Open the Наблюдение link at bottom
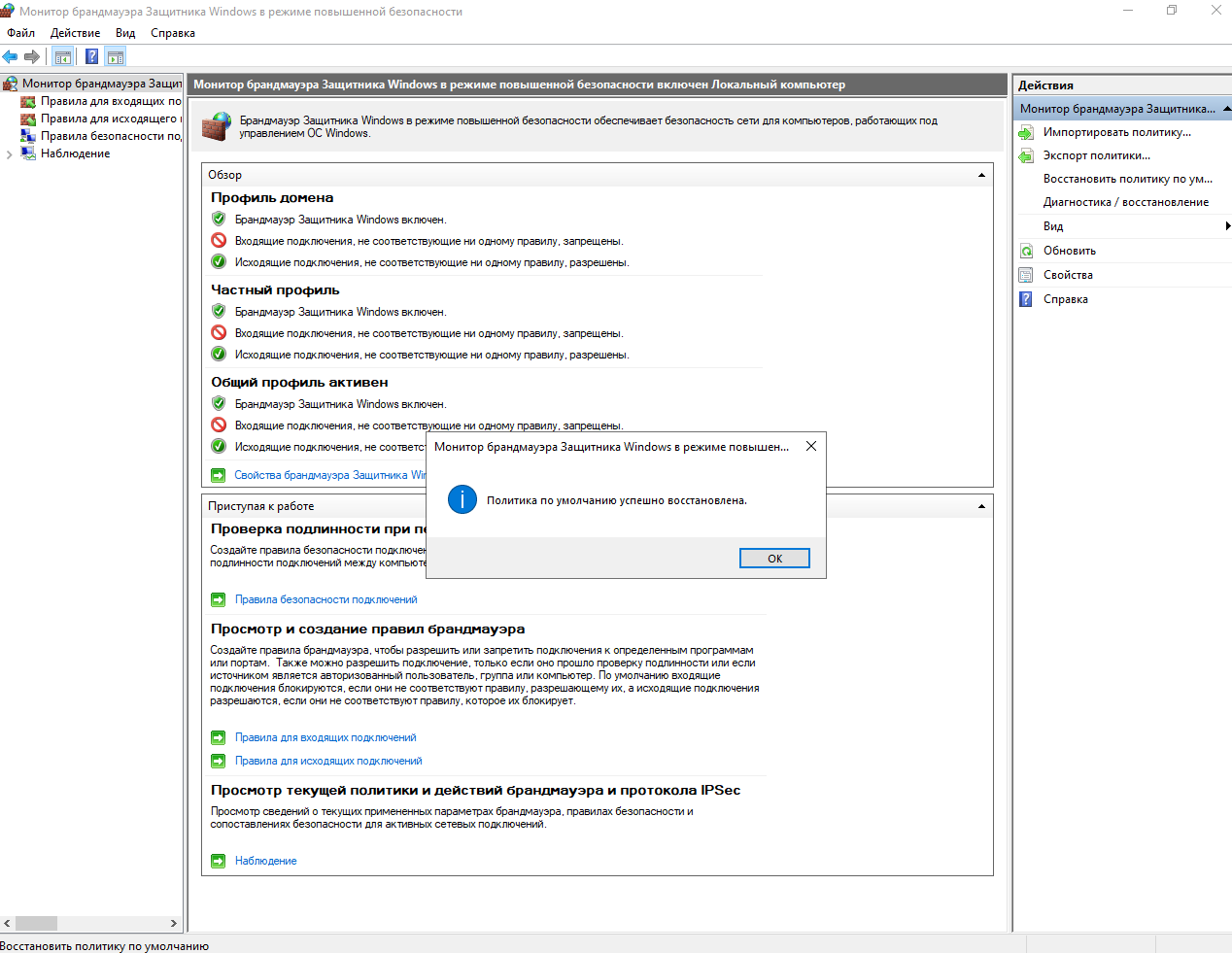Image resolution: width=1232 pixels, height=953 pixels. click(265, 861)
